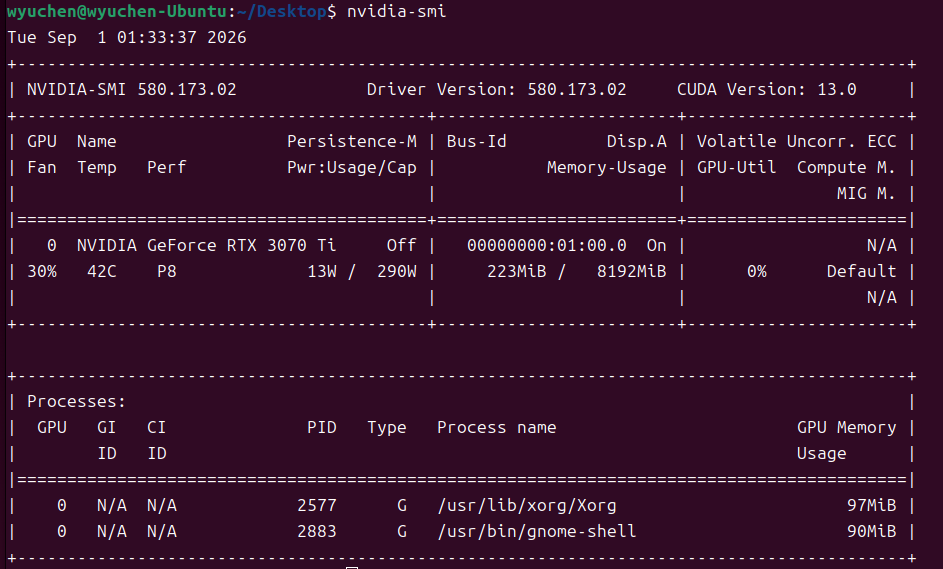Click the Compute M. header
The height and width of the screenshot is (569, 943).
pyautogui.click(x=846, y=167)
